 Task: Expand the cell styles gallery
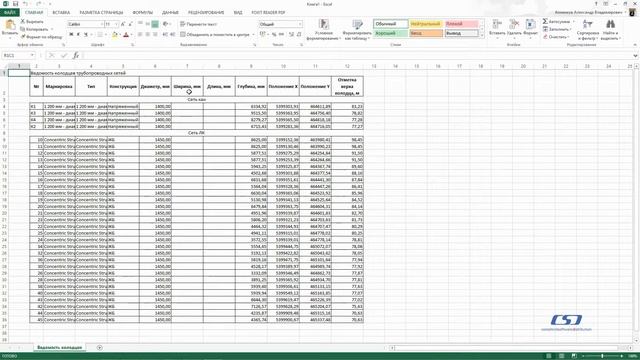482,35
